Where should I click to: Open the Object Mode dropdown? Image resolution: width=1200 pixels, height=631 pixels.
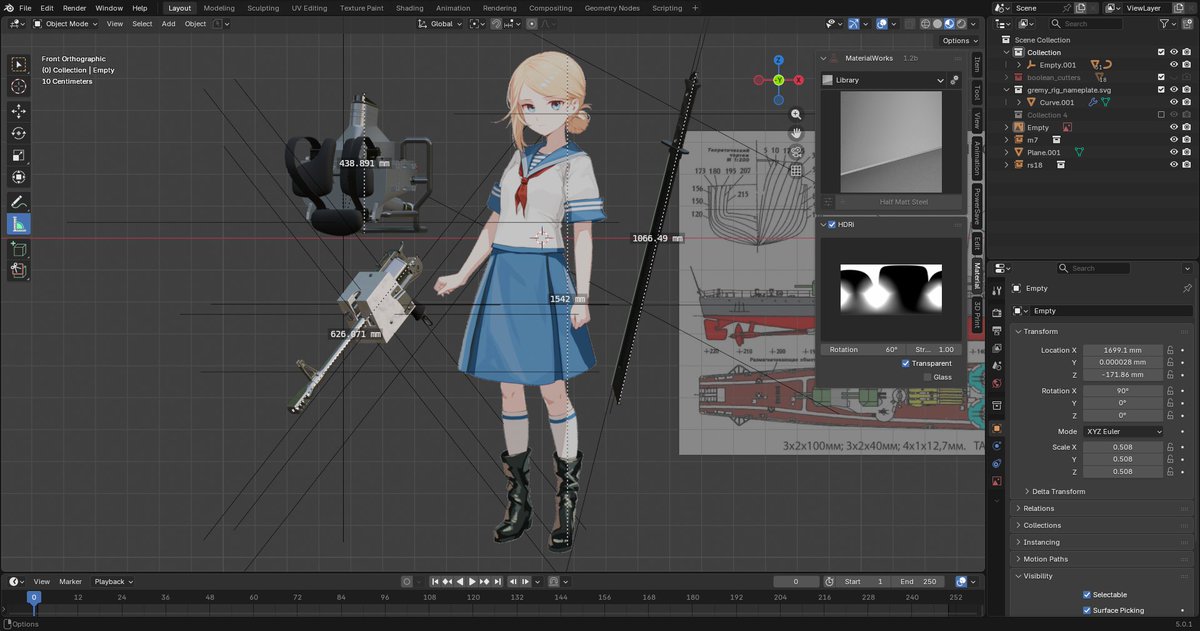(x=65, y=23)
